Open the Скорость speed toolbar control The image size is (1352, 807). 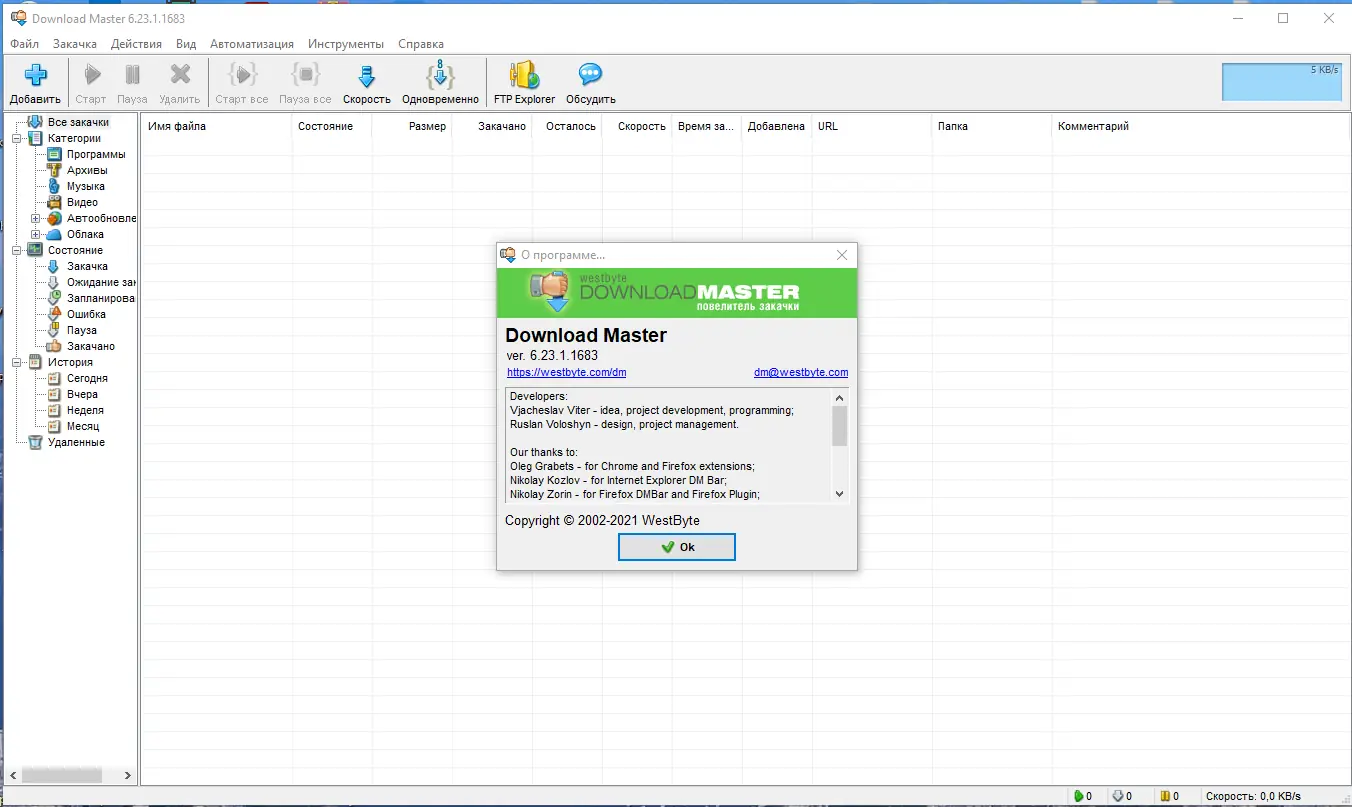coord(367,83)
